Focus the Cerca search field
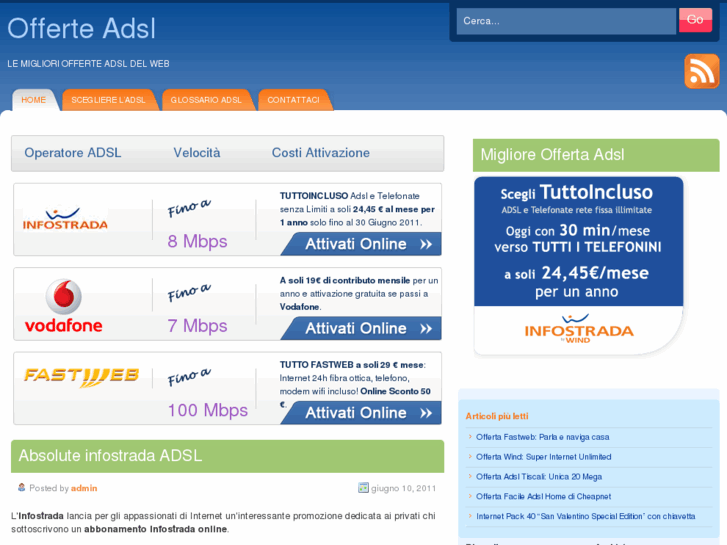The height and width of the screenshot is (545, 727). 566,21
